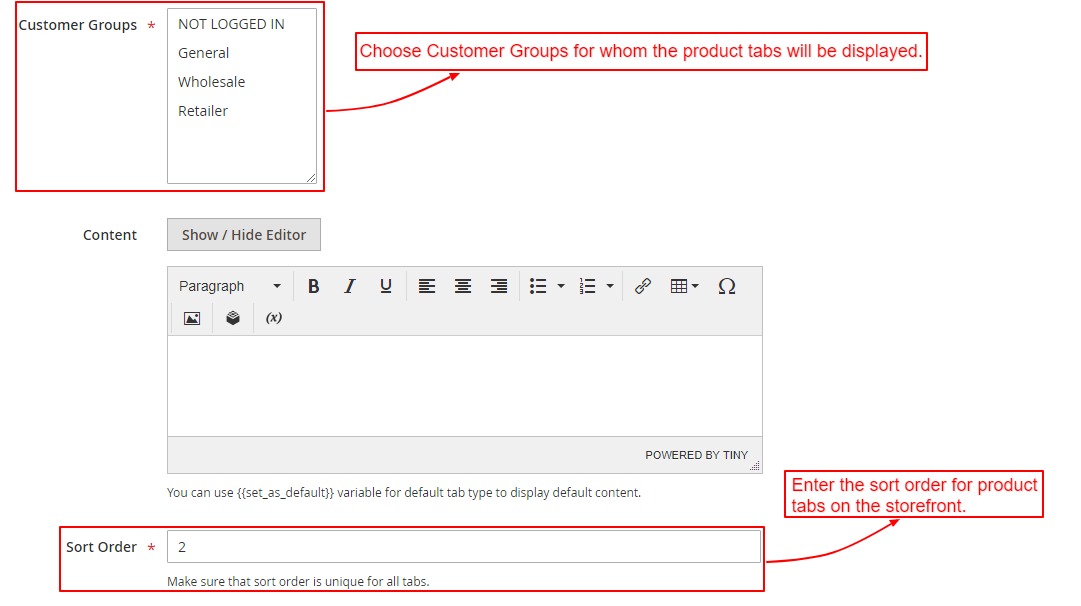The width and height of the screenshot is (1081, 606).
Task: Insert a variable using the (x) icon
Action: point(272,317)
